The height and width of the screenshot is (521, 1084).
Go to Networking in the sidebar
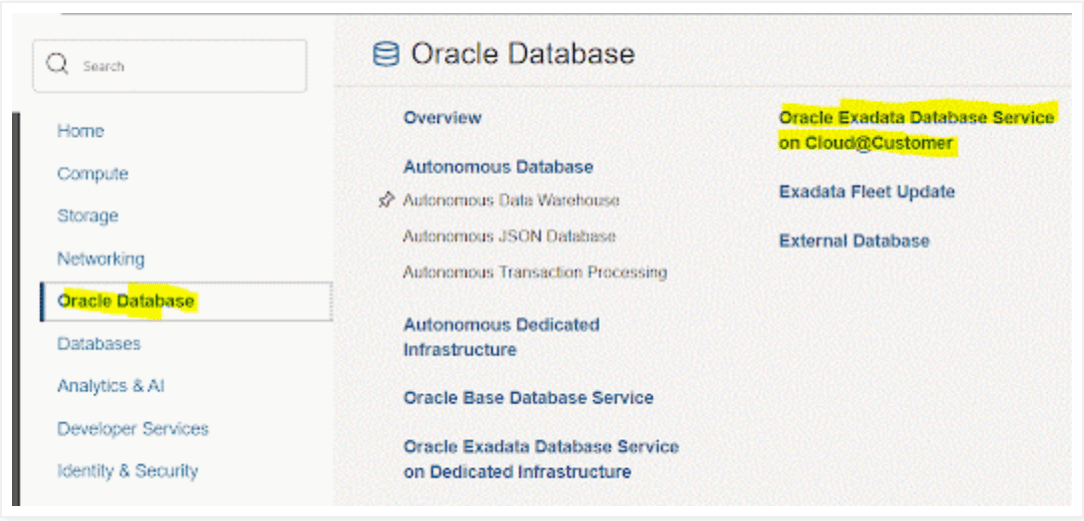click(x=100, y=259)
